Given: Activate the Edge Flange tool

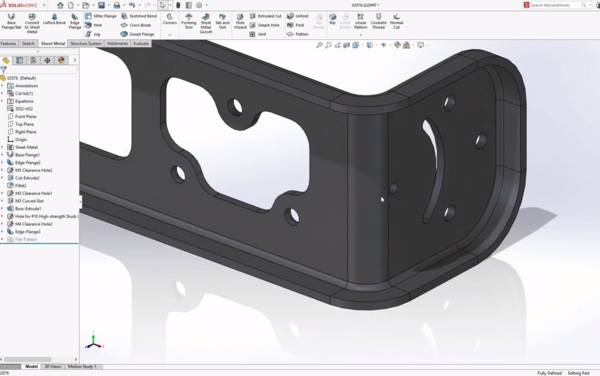Looking at the screenshot, I should click(75, 21).
